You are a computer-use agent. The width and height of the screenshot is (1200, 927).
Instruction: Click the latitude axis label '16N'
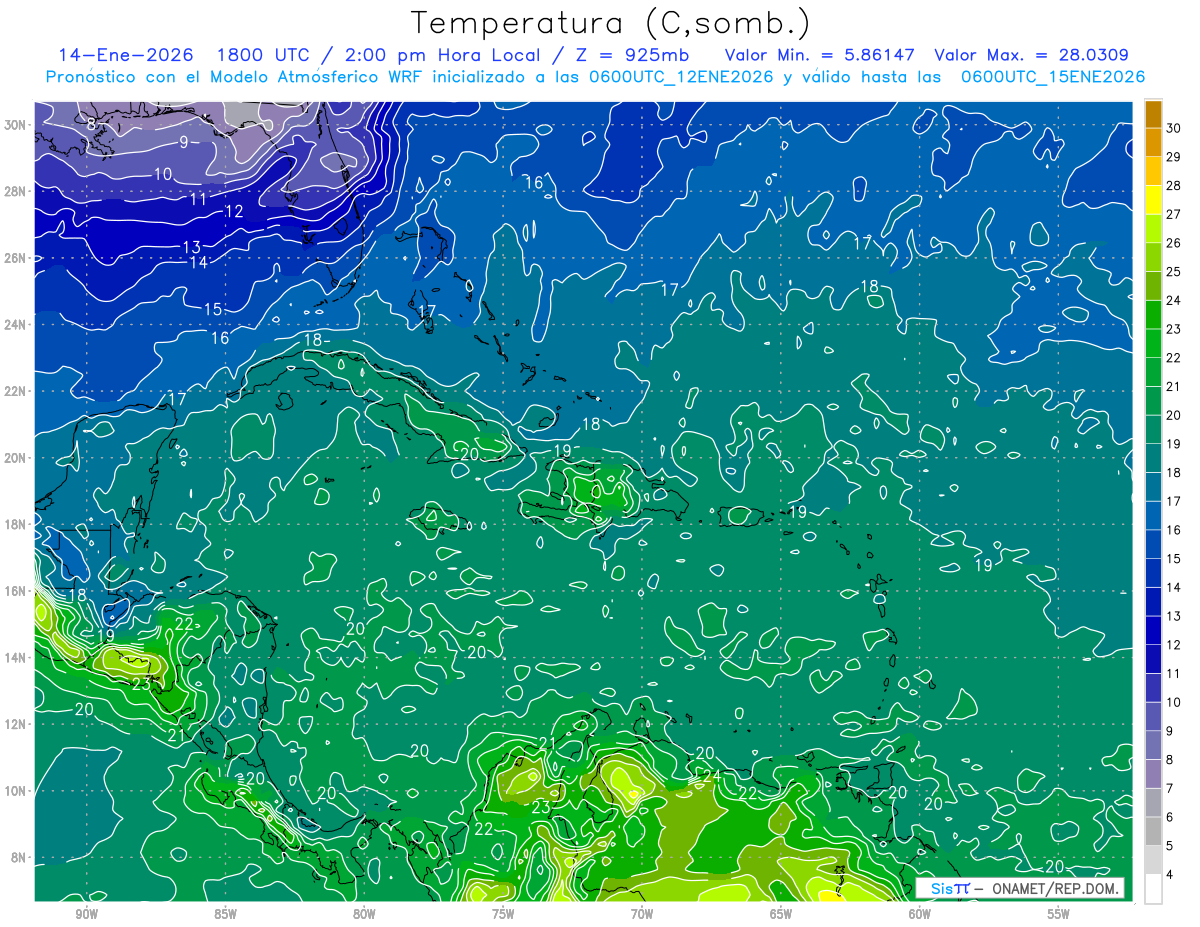click(16, 591)
